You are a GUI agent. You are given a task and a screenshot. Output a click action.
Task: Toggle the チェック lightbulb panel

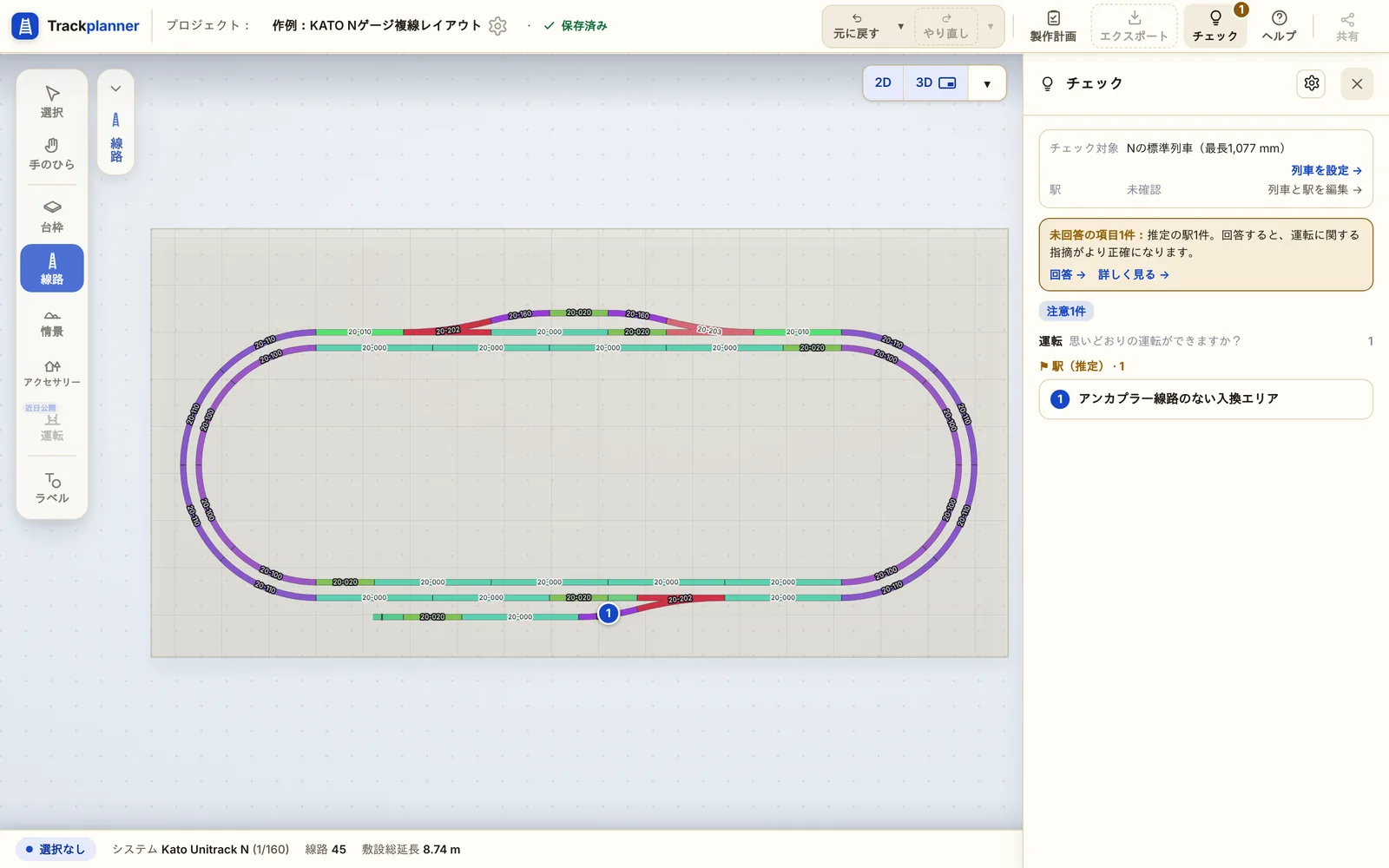point(1215,26)
